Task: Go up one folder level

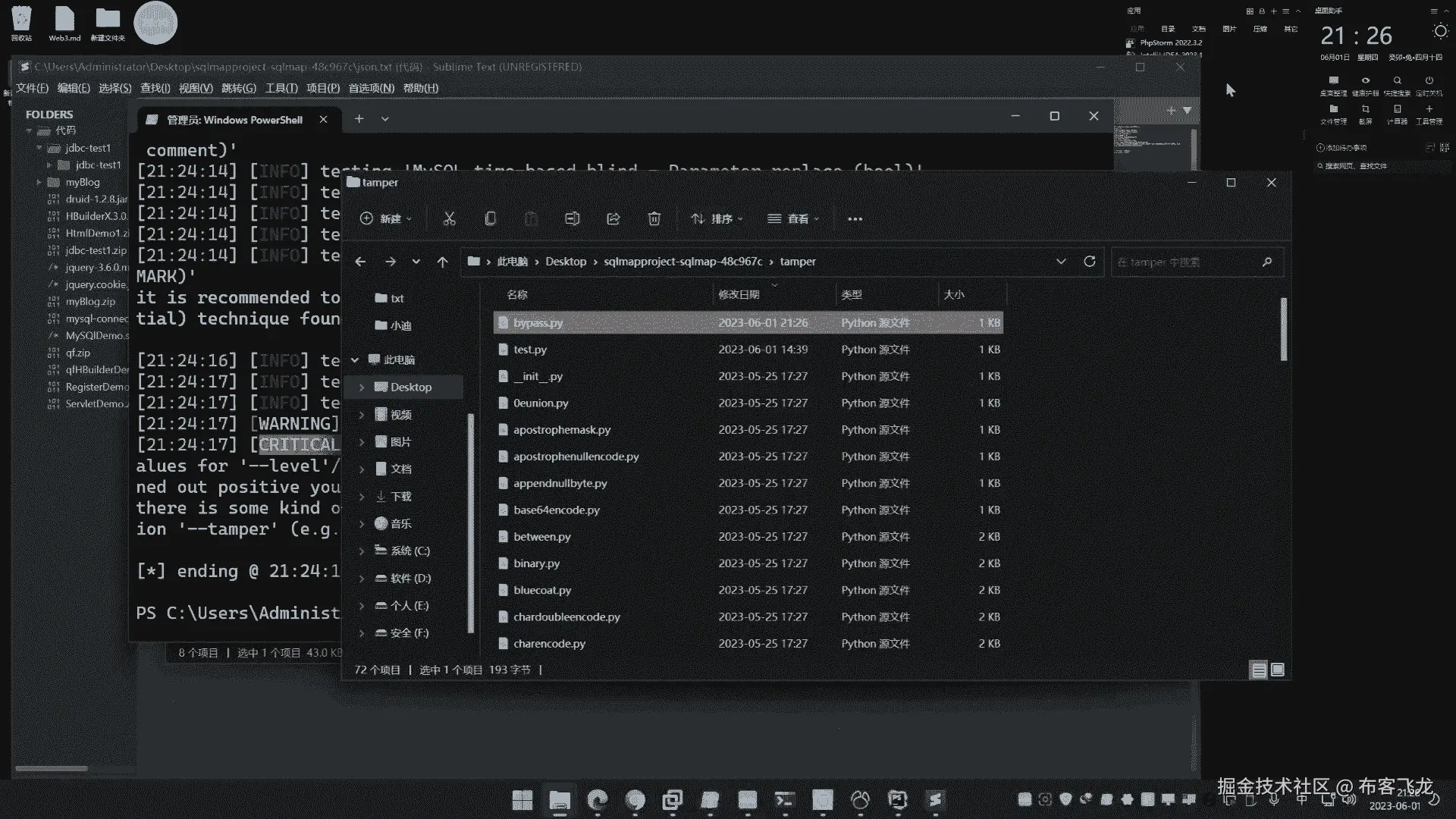Action: pyautogui.click(x=442, y=262)
